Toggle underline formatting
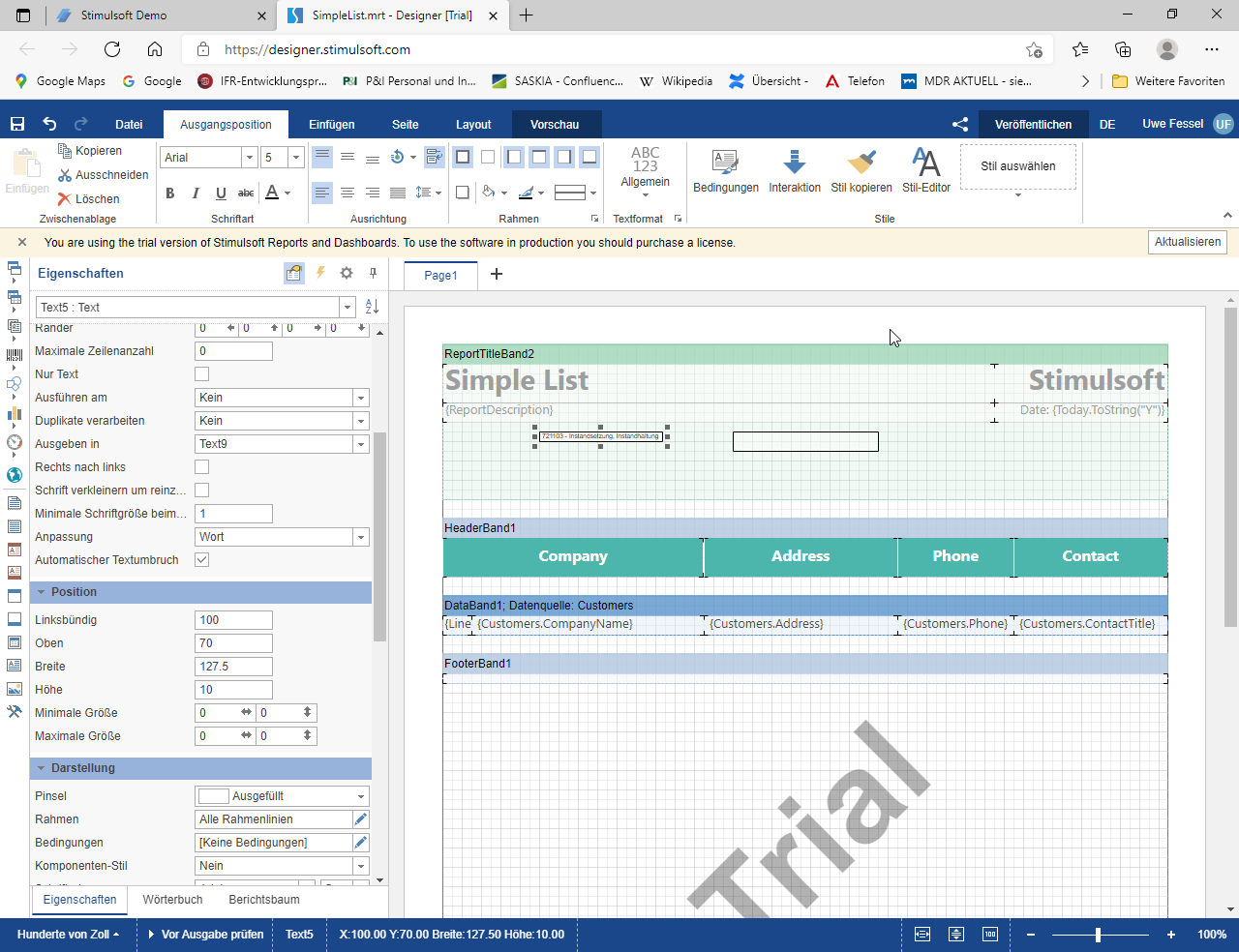The image size is (1239, 952). click(221, 193)
